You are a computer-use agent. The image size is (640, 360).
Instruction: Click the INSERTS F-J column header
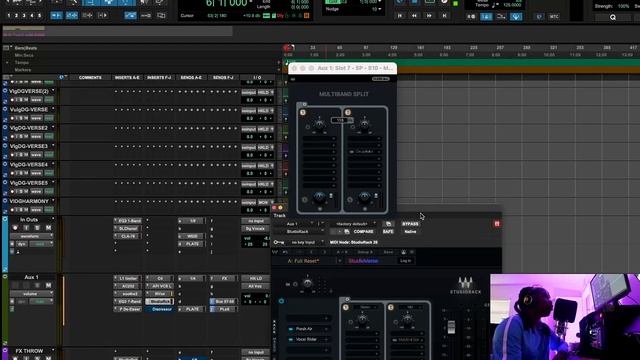pyautogui.click(x=159, y=78)
